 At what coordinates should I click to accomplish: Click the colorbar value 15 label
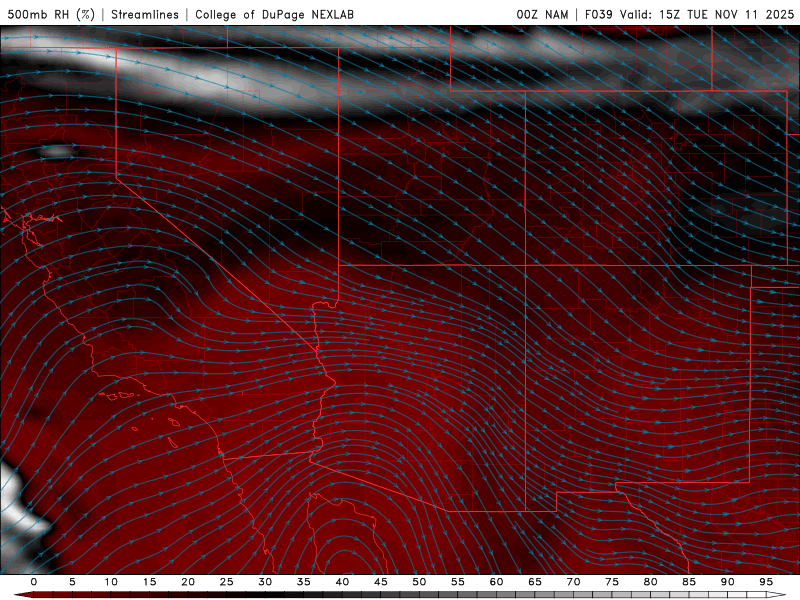click(x=149, y=582)
